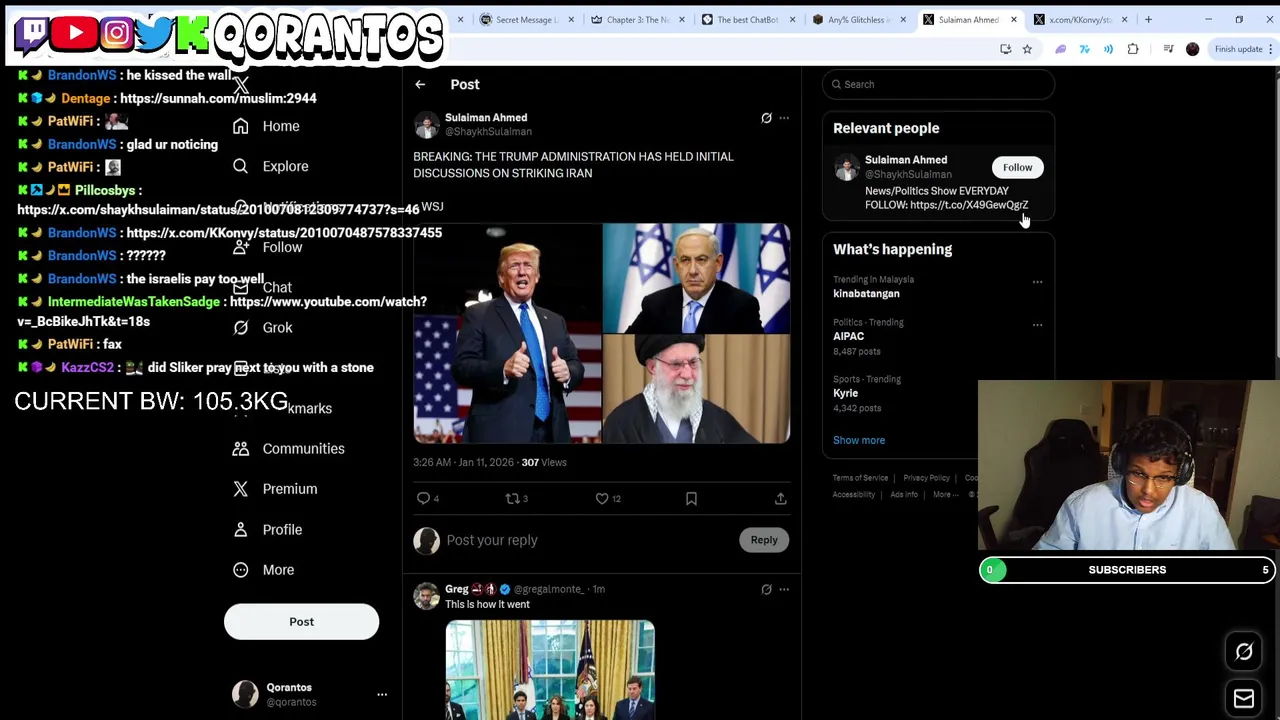This screenshot has height=720, width=1280.
Task: Open the Chrome three-dot menu
Action: [x=1270, y=49]
